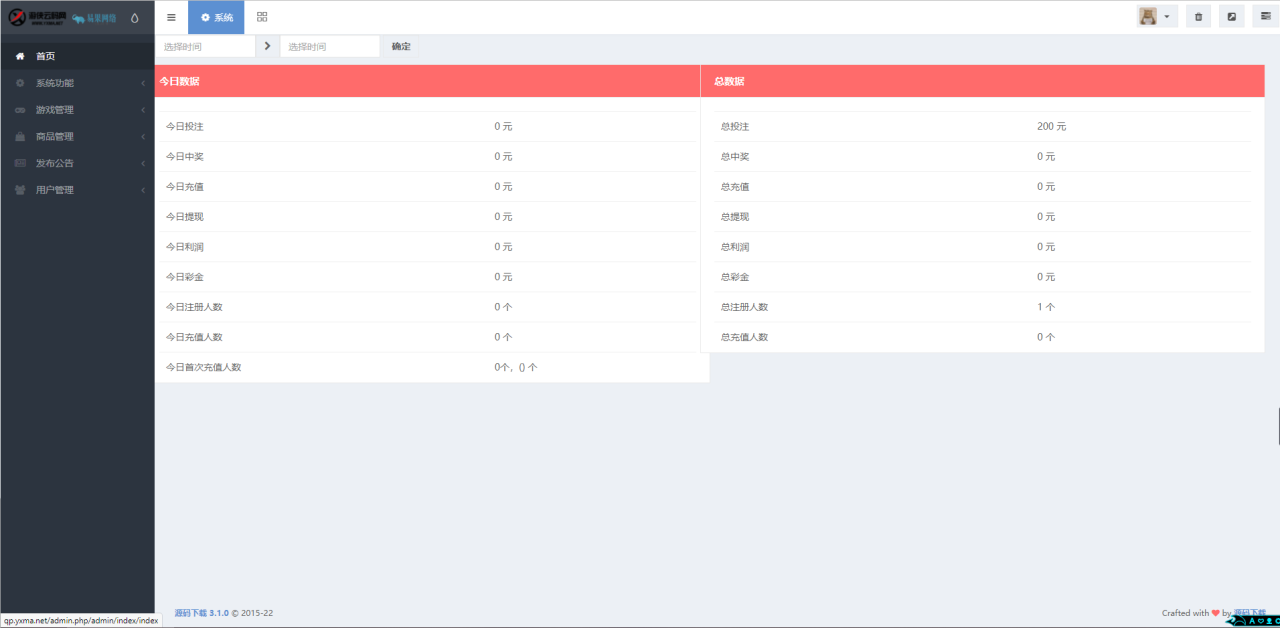Open the user avatar dropdown

1157,17
